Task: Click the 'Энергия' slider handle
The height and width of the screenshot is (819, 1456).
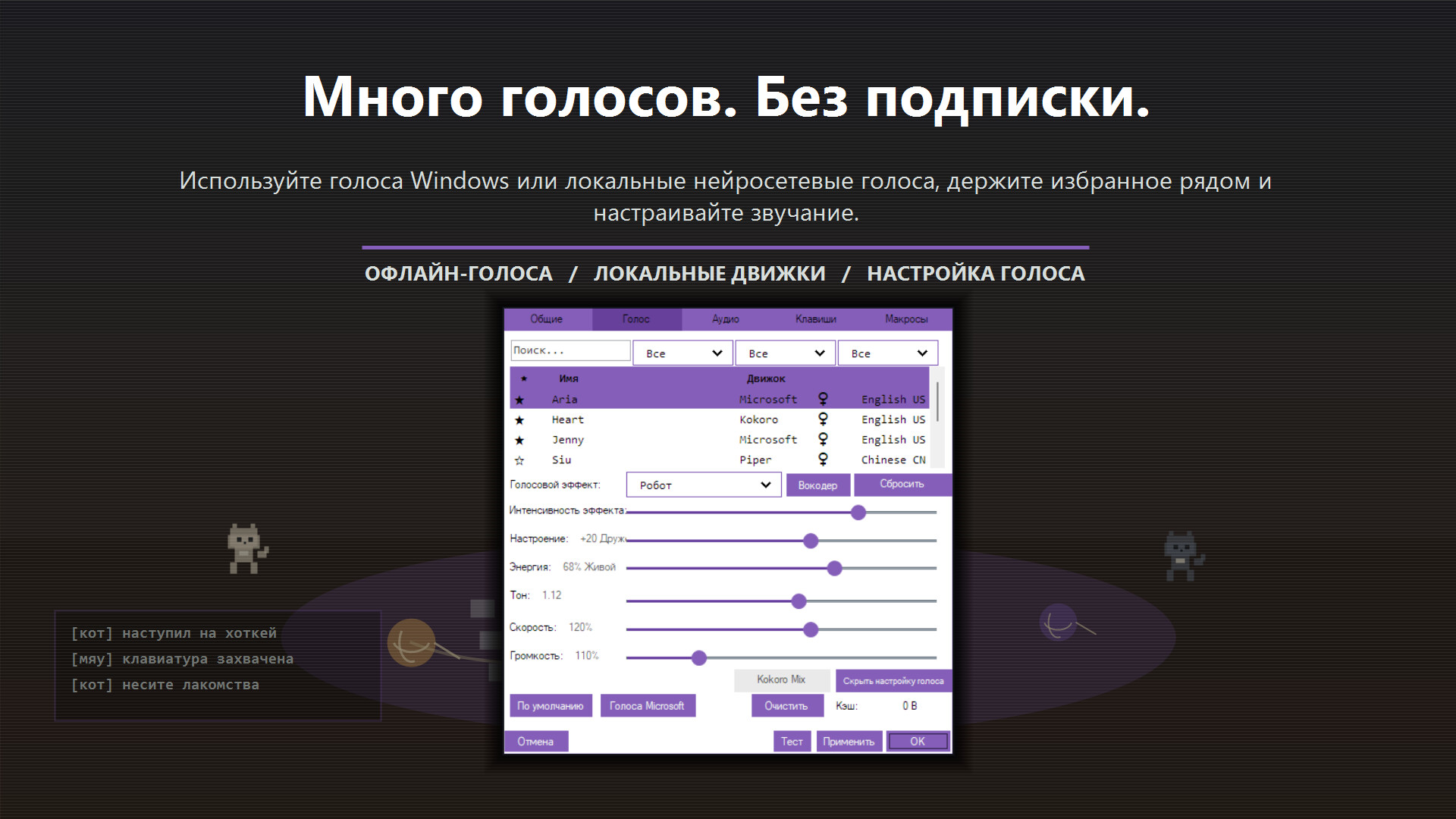Action: coord(835,568)
